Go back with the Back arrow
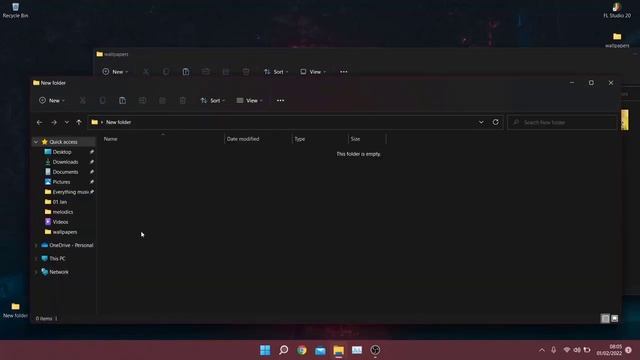Viewport: 640px width, 360px height. (x=39, y=122)
